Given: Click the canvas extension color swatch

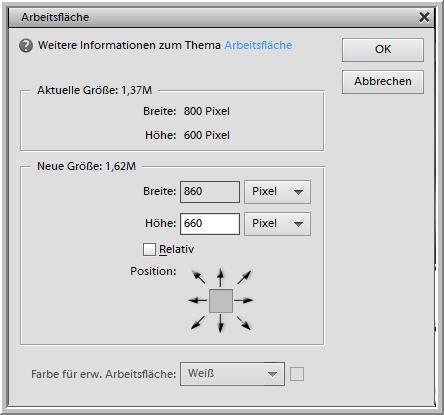Looking at the screenshot, I should pyautogui.click(x=297, y=374).
